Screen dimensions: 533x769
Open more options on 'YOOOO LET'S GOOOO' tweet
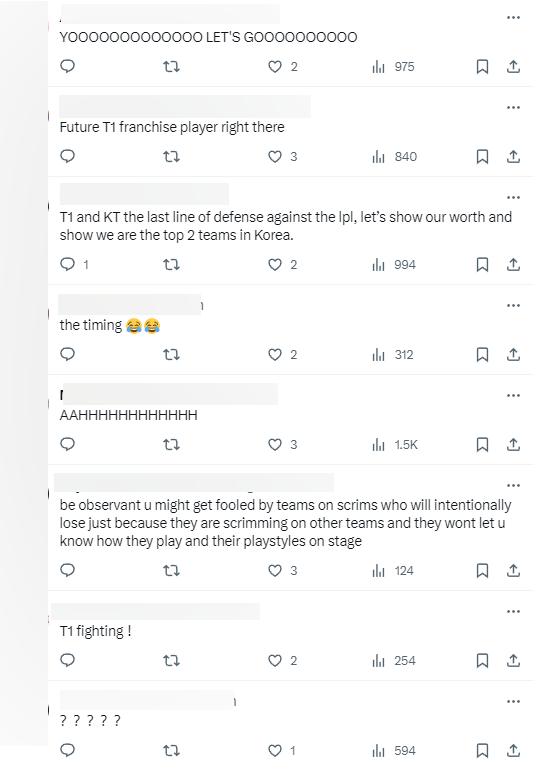pyautogui.click(x=513, y=18)
